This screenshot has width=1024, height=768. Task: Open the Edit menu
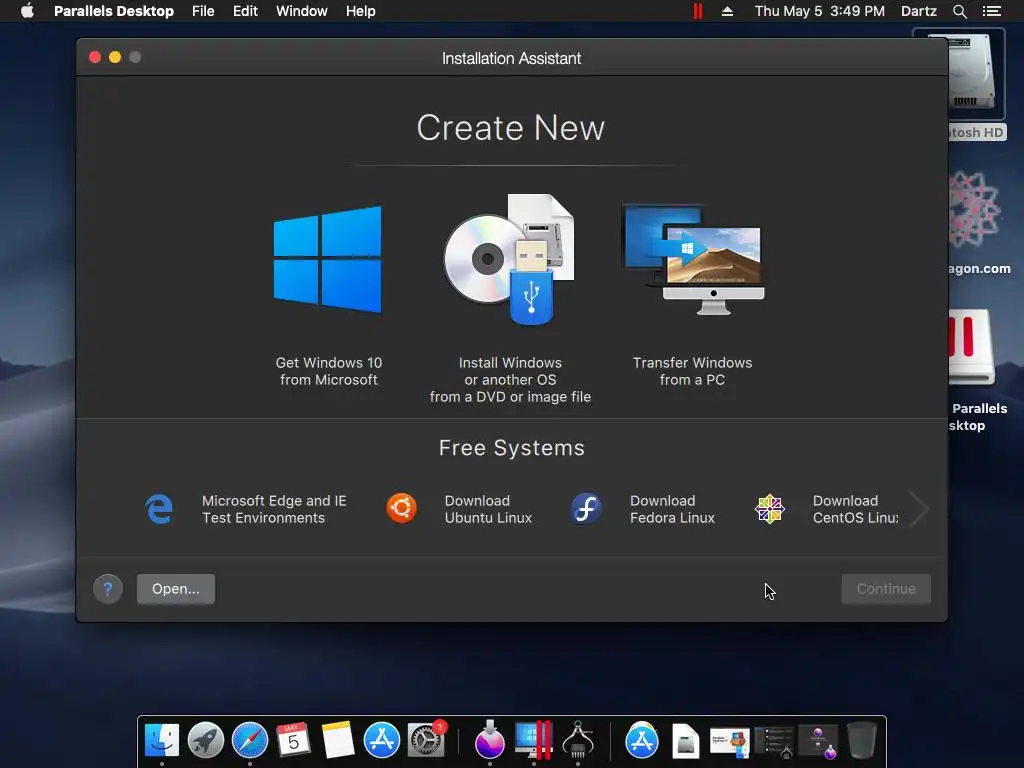[246, 11]
